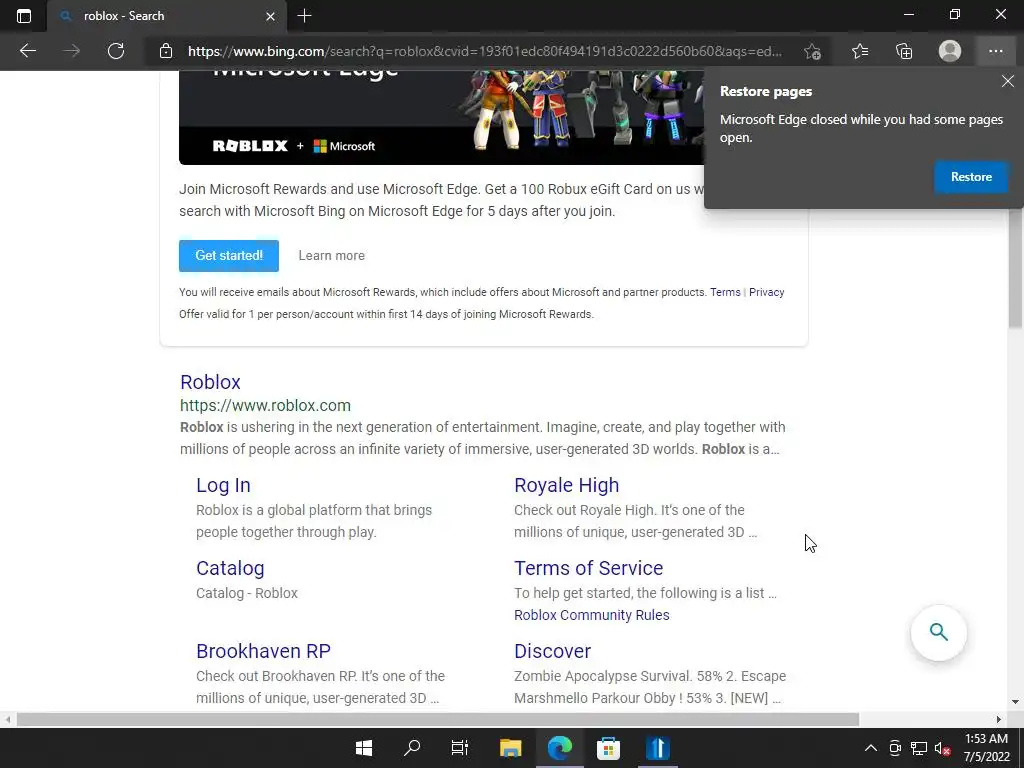Open the Privacy link
1024x768 pixels.
(x=767, y=292)
